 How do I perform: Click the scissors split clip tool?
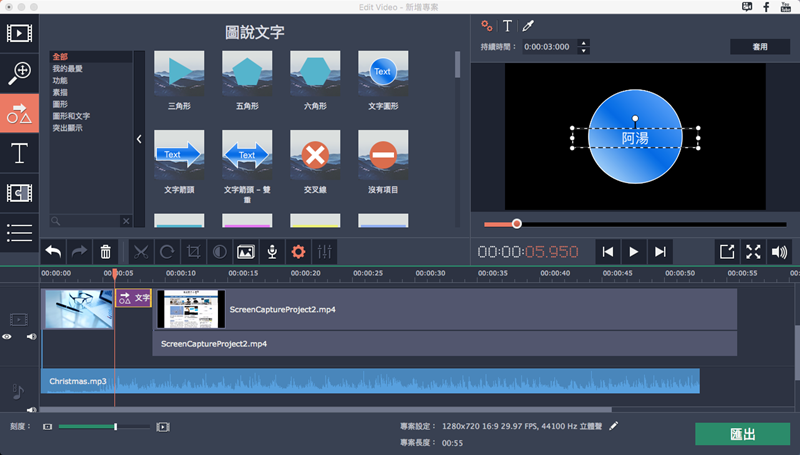click(140, 252)
